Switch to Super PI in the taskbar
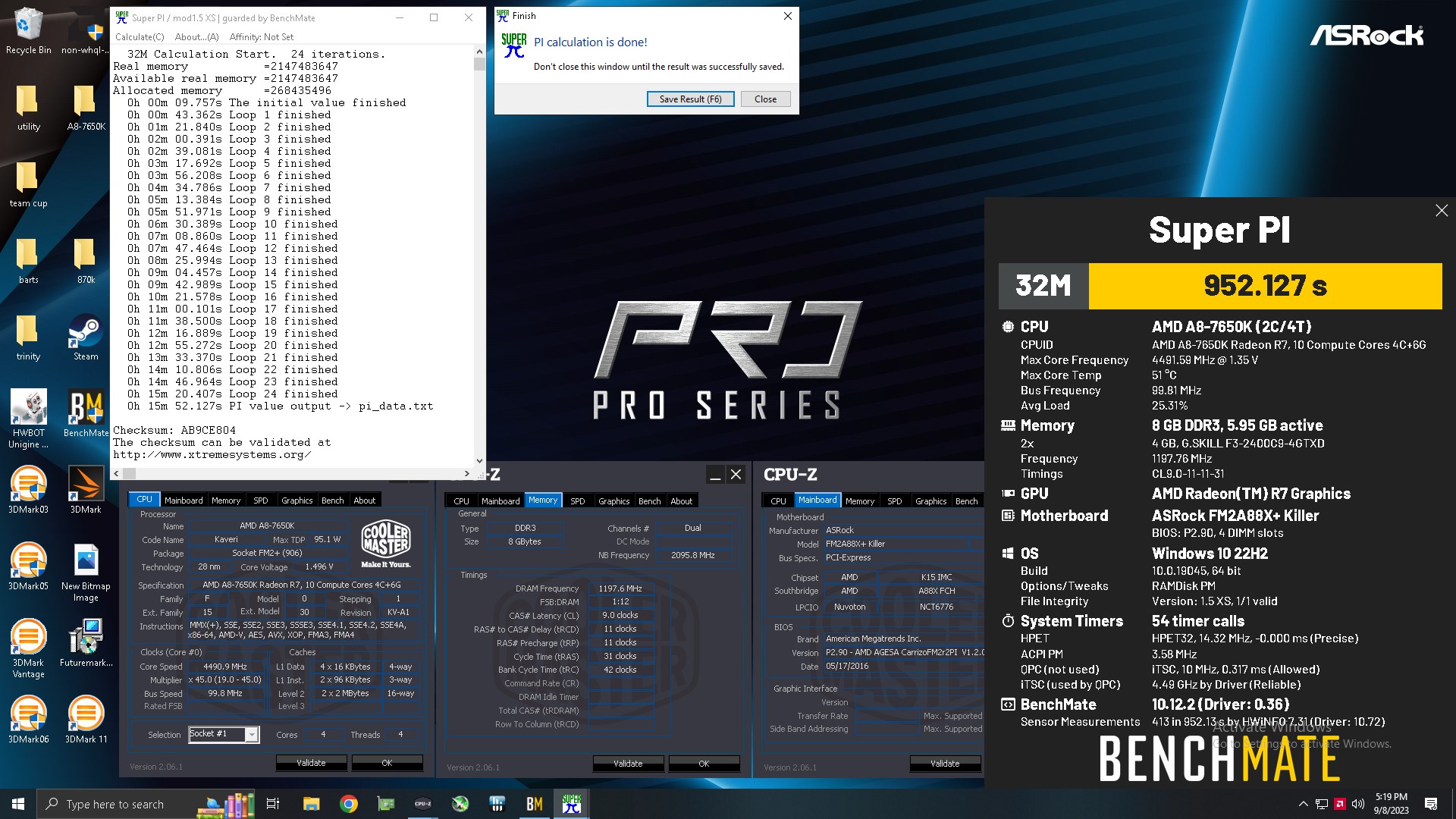 [572, 804]
